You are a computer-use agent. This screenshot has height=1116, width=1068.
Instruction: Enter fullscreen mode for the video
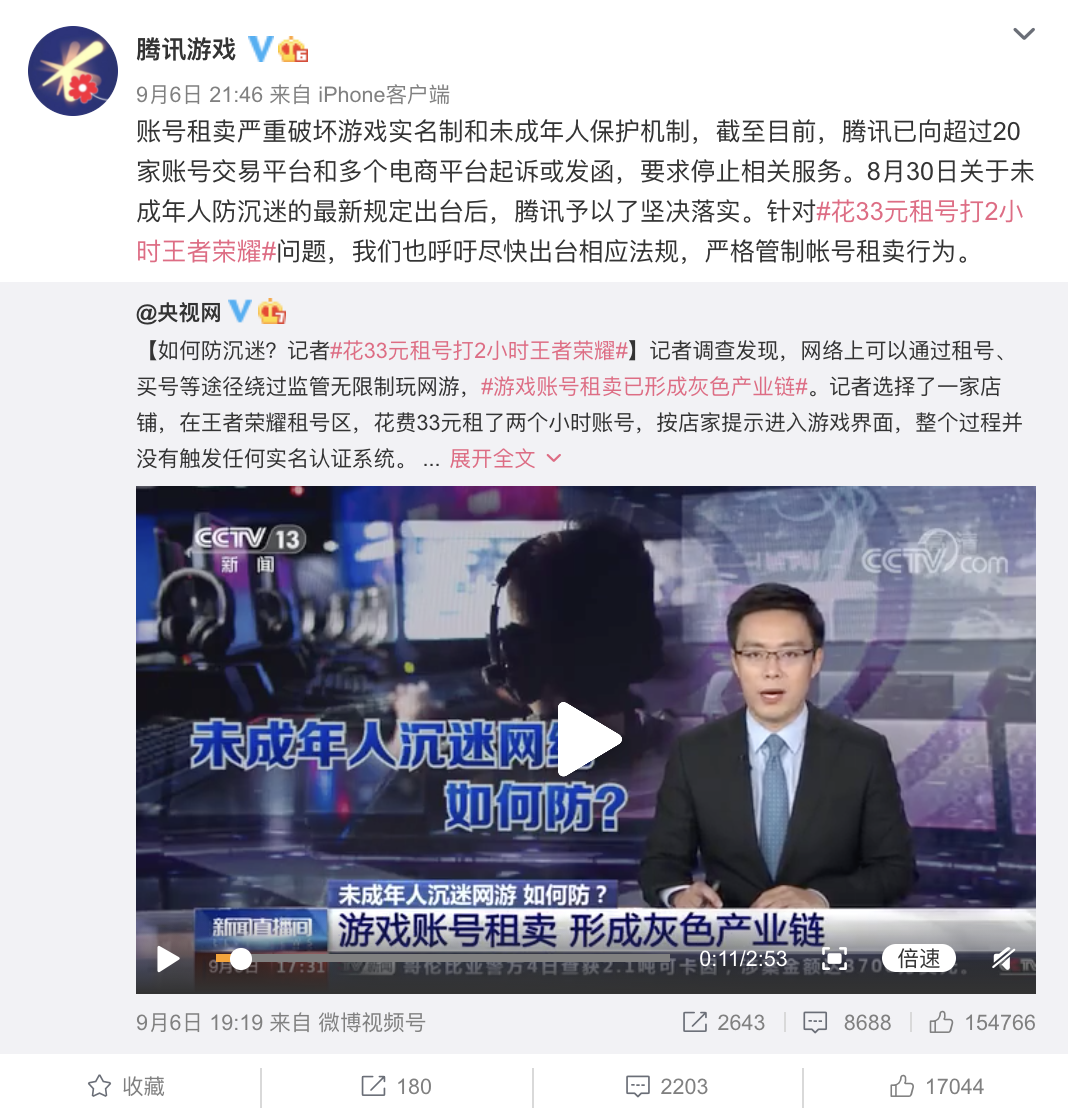834,959
